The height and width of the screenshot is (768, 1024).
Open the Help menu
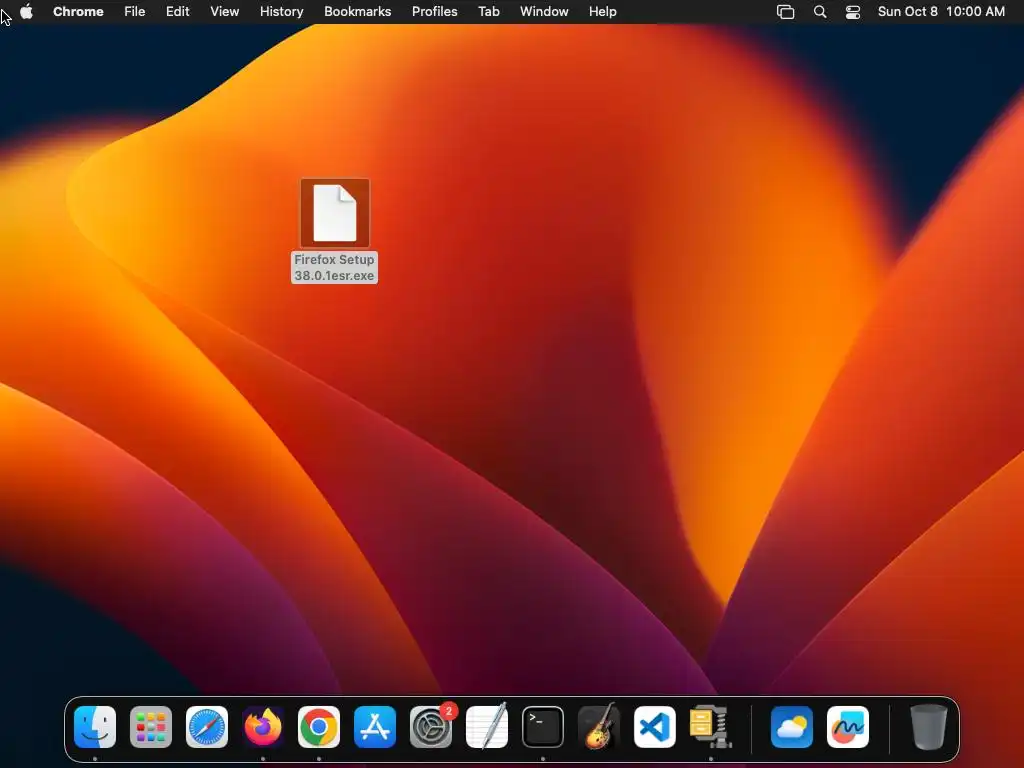[x=603, y=11]
